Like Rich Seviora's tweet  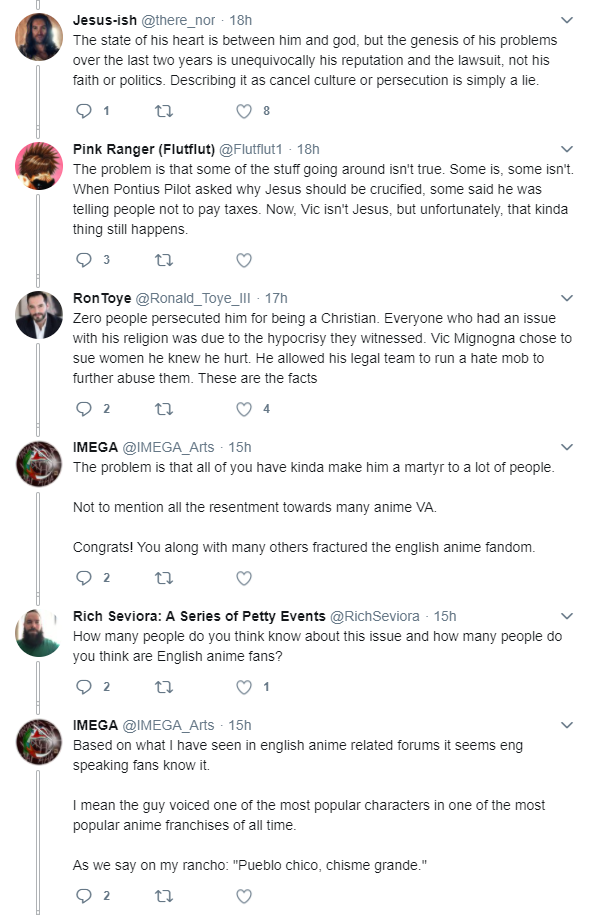click(x=244, y=687)
